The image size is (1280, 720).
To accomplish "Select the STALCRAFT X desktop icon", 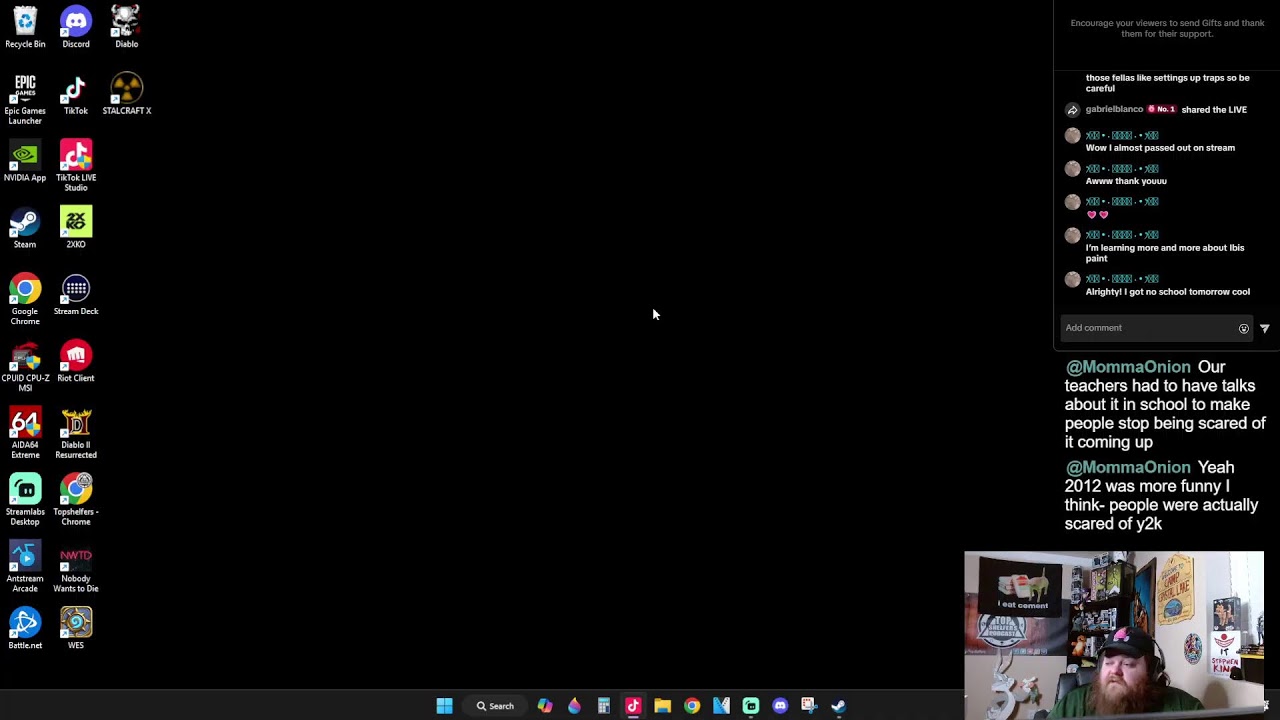I will pos(126,94).
